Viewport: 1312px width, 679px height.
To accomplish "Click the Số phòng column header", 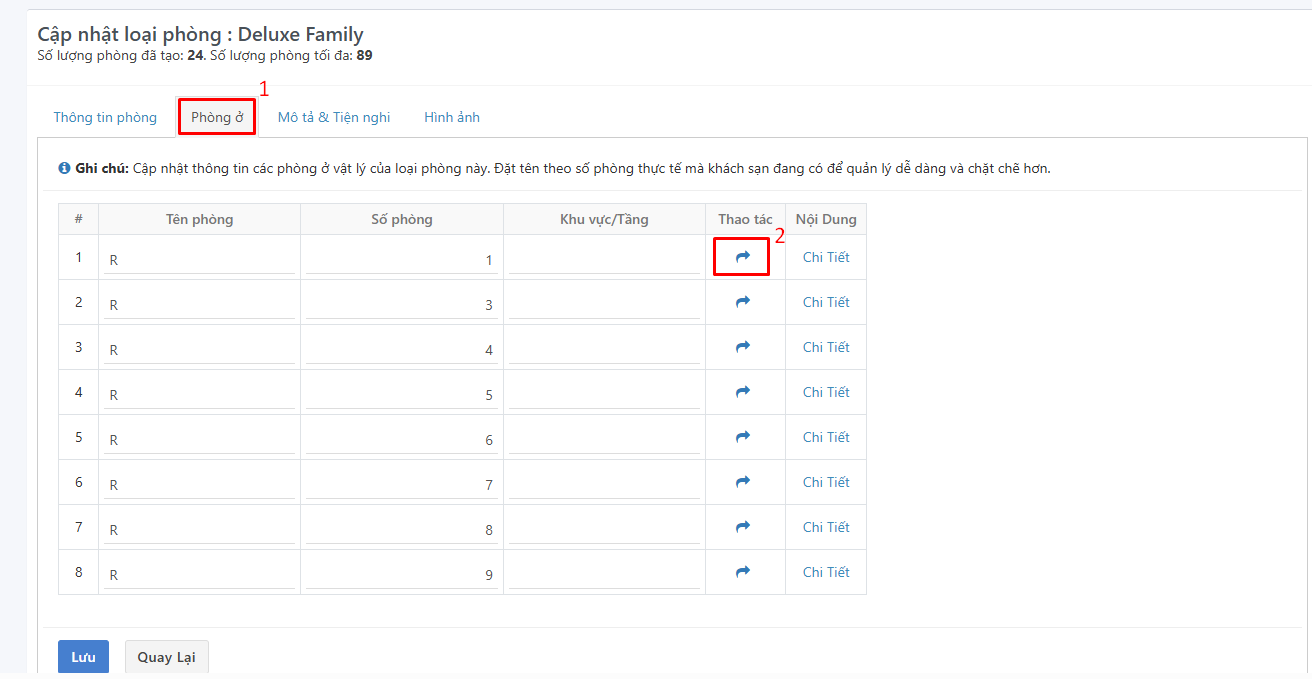I will 401,219.
